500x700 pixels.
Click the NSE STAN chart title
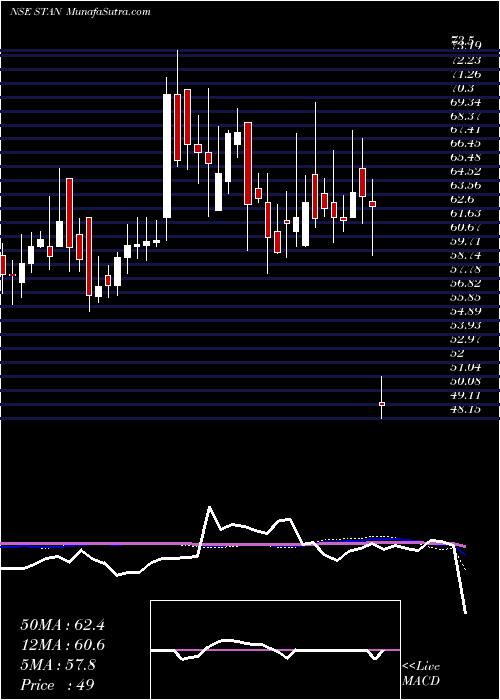(80, 12)
